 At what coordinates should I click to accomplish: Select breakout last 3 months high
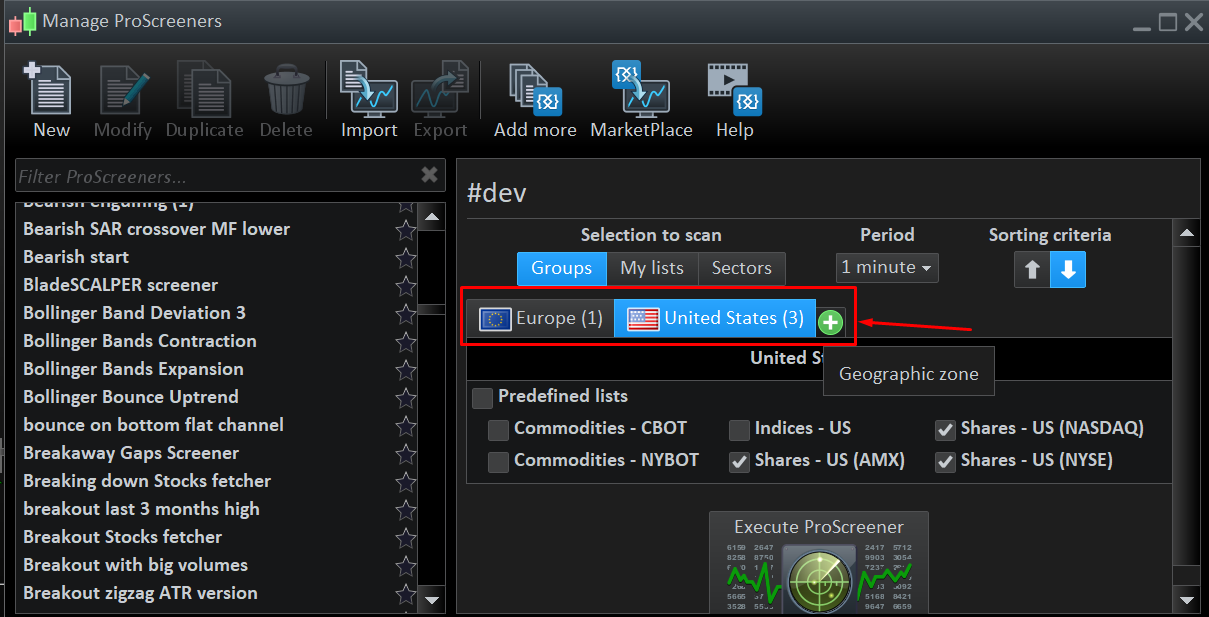(141, 509)
